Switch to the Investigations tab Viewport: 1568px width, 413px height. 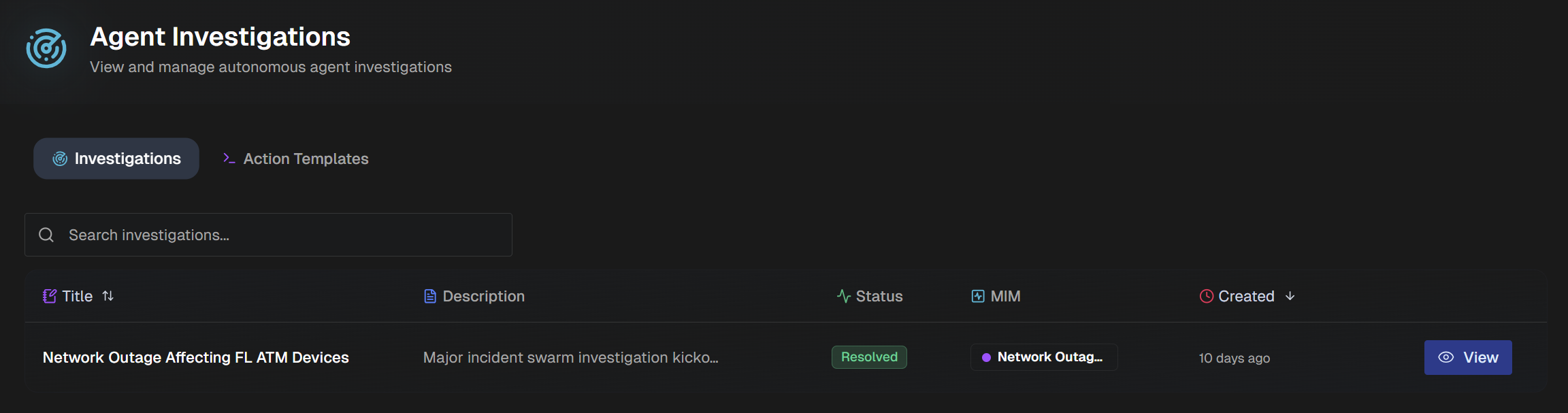pos(116,158)
